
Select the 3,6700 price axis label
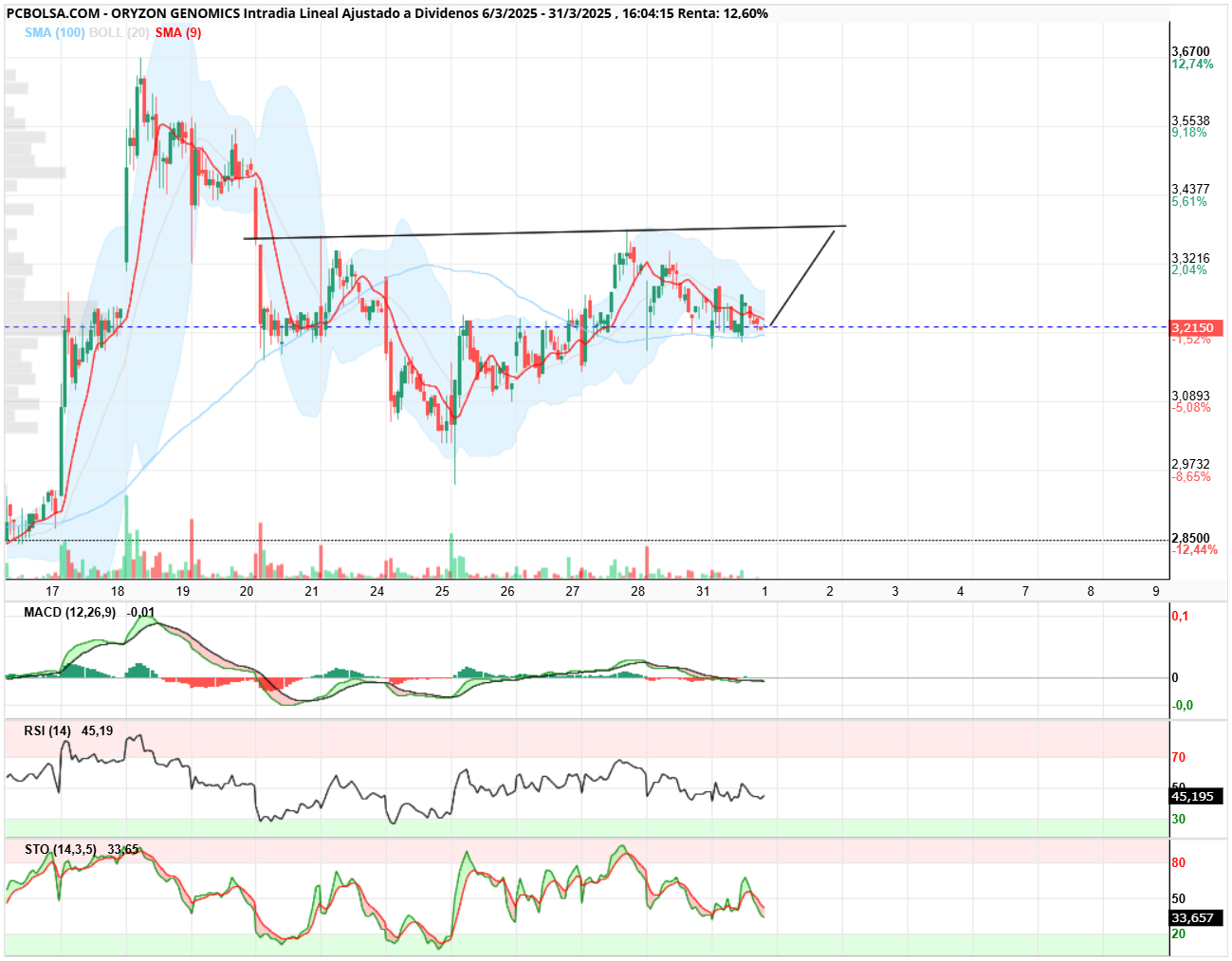pyautogui.click(x=1190, y=51)
